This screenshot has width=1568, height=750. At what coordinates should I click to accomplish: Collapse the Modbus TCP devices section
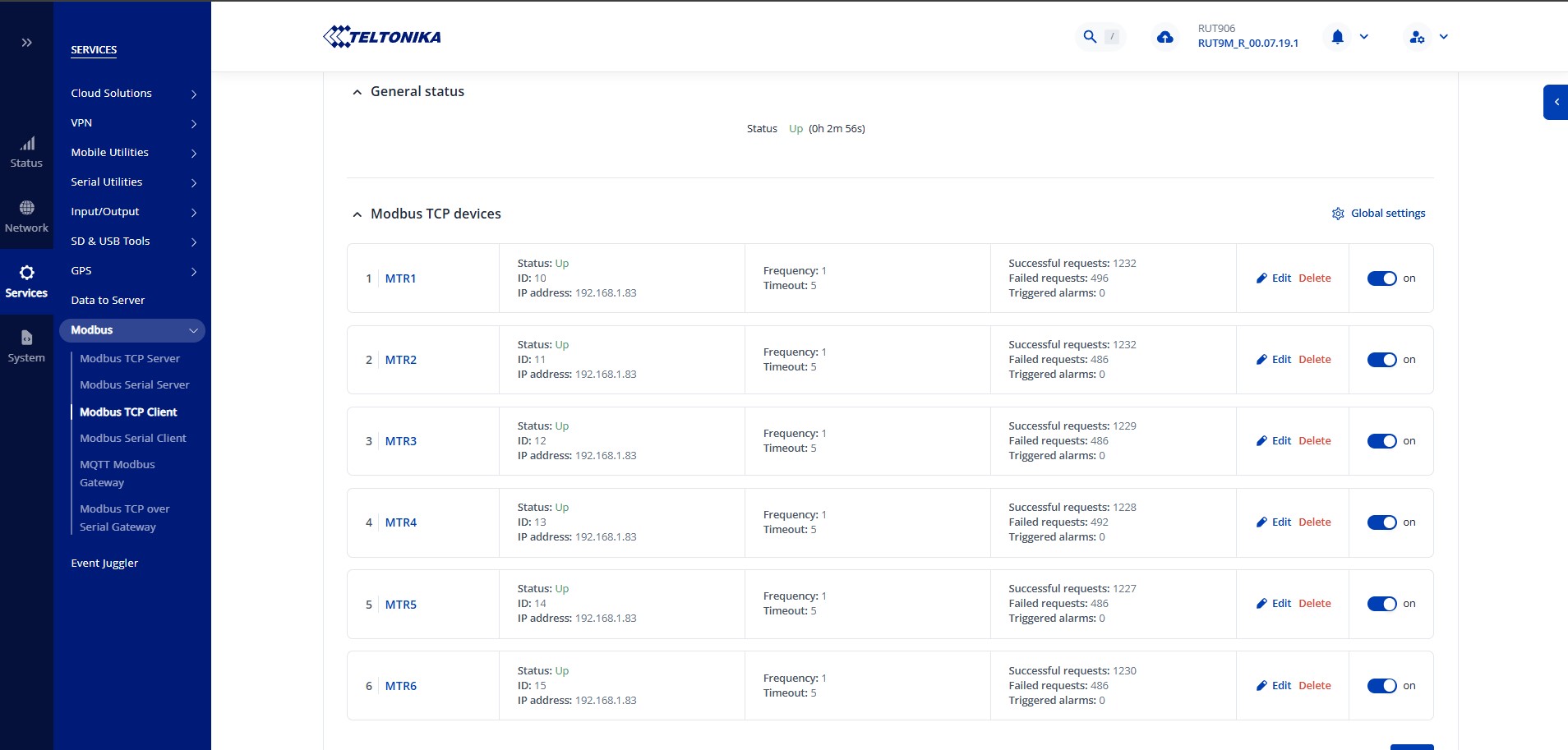[357, 214]
